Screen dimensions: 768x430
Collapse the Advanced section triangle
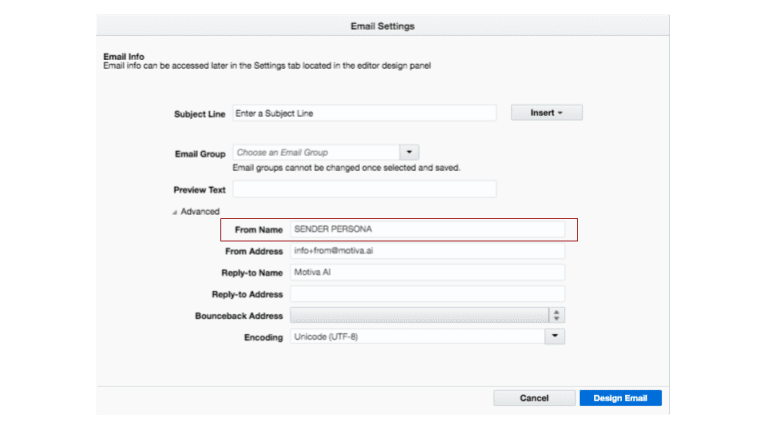pyautogui.click(x=175, y=212)
